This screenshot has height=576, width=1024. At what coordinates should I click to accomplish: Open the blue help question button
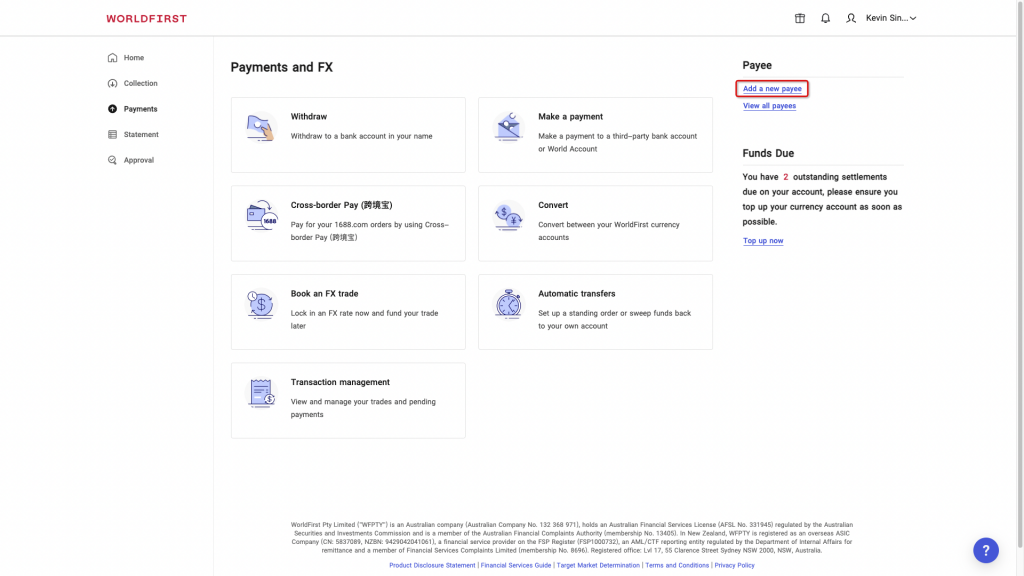pyautogui.click(x=986, y=549)
